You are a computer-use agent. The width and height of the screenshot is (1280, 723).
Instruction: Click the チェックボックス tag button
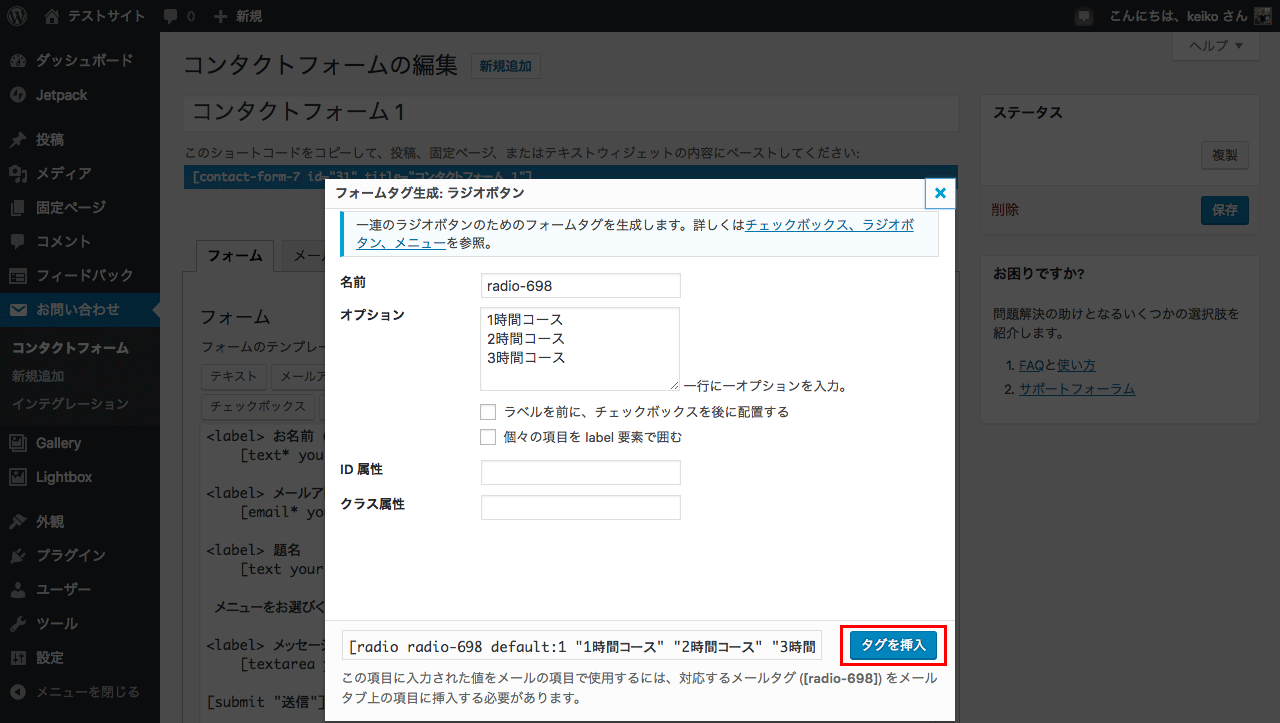(x=258, y=406)
